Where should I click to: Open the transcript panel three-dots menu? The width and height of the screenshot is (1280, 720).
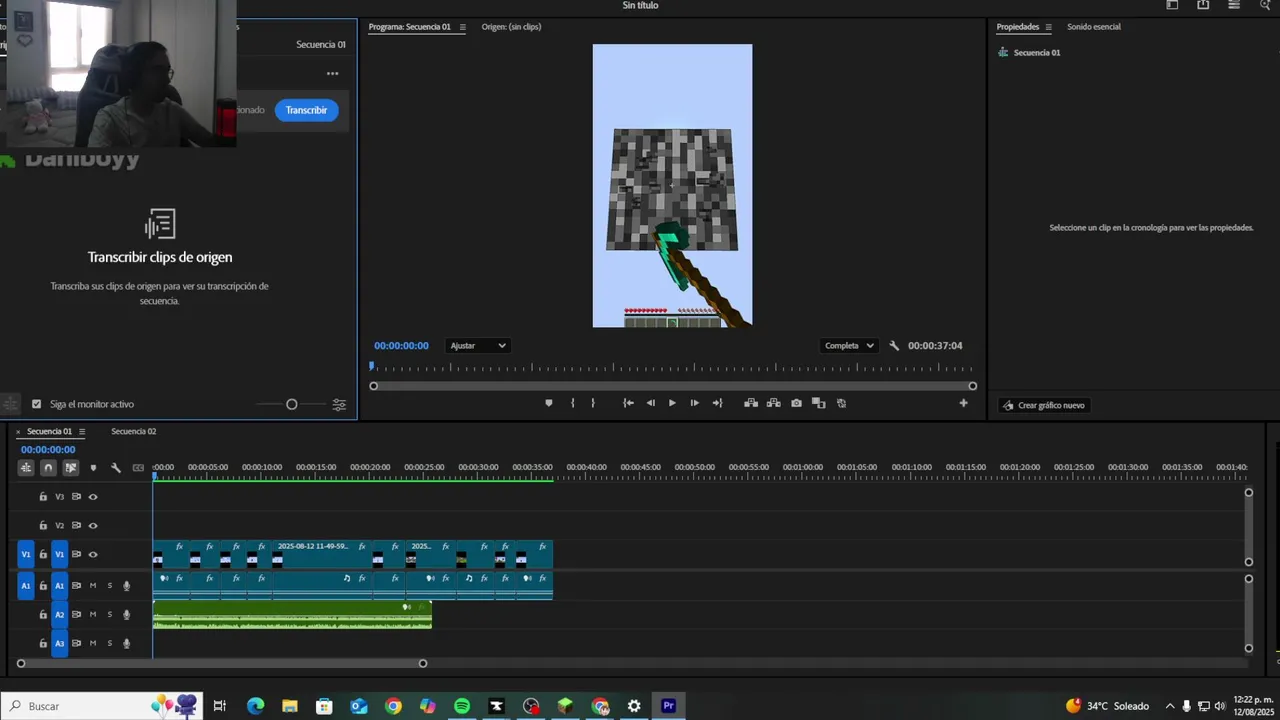click(x=332, y=73)
